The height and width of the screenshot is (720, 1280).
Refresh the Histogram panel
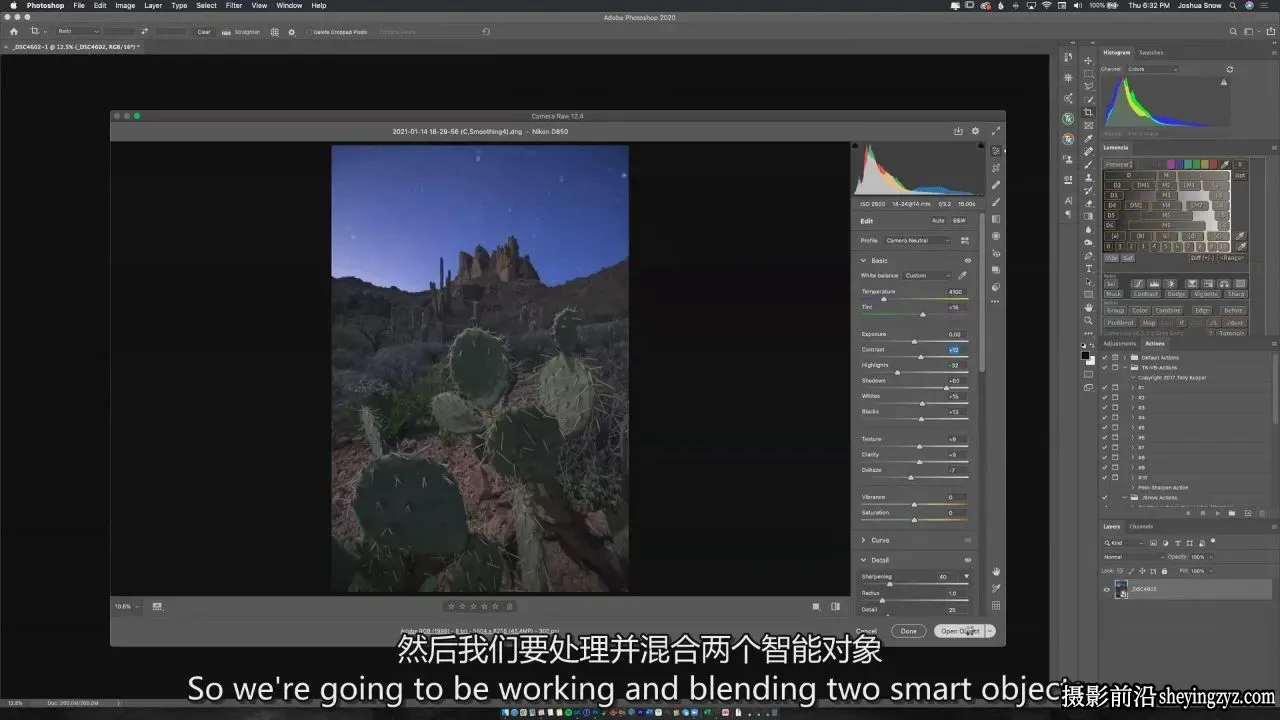1229,69
